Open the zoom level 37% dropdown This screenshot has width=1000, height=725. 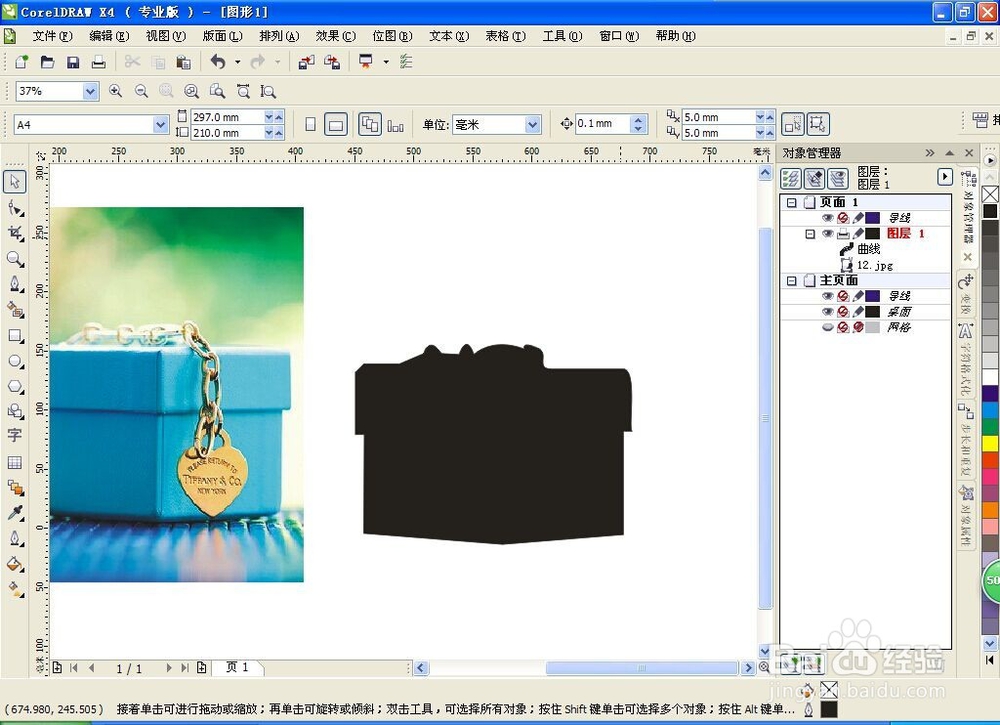[91, 92]
